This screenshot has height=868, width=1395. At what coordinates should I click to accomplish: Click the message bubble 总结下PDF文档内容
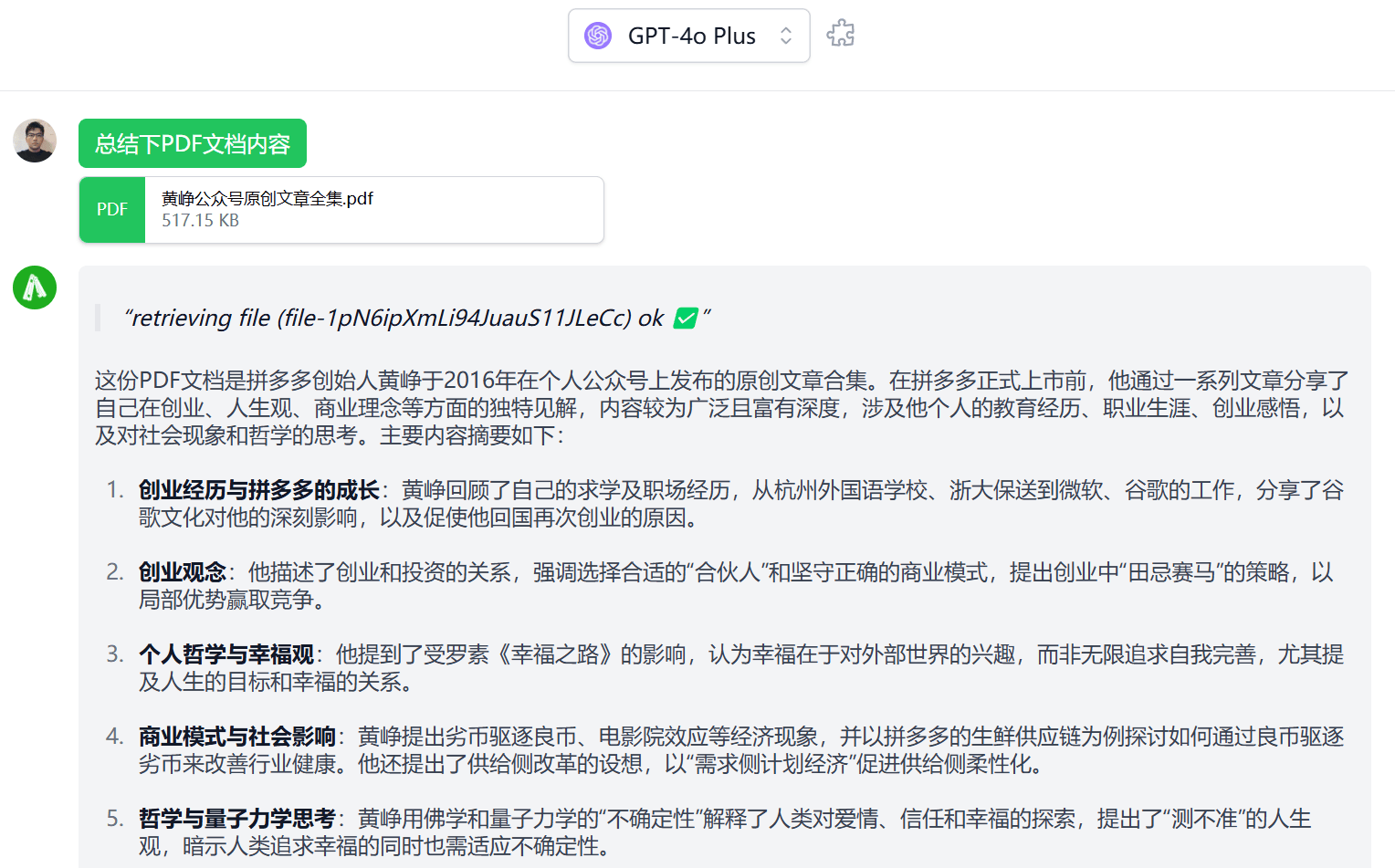193,143
